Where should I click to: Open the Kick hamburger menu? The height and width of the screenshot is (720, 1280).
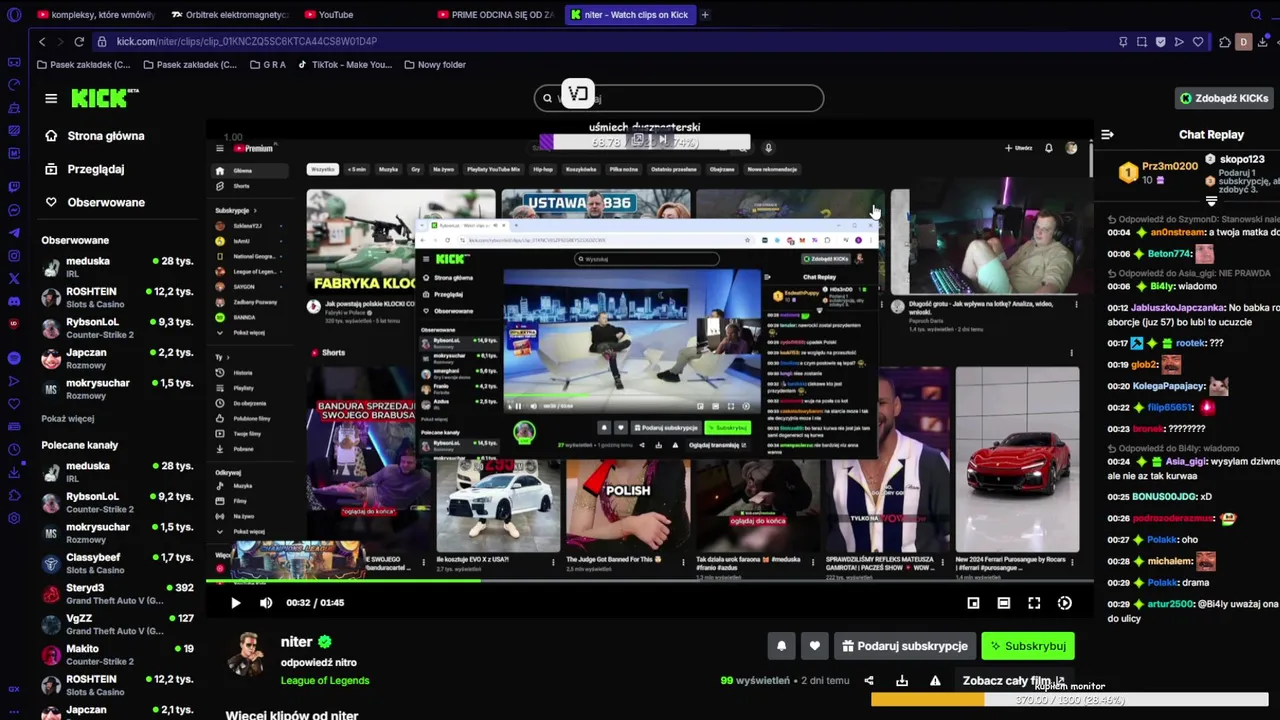(x=51, y=98)
